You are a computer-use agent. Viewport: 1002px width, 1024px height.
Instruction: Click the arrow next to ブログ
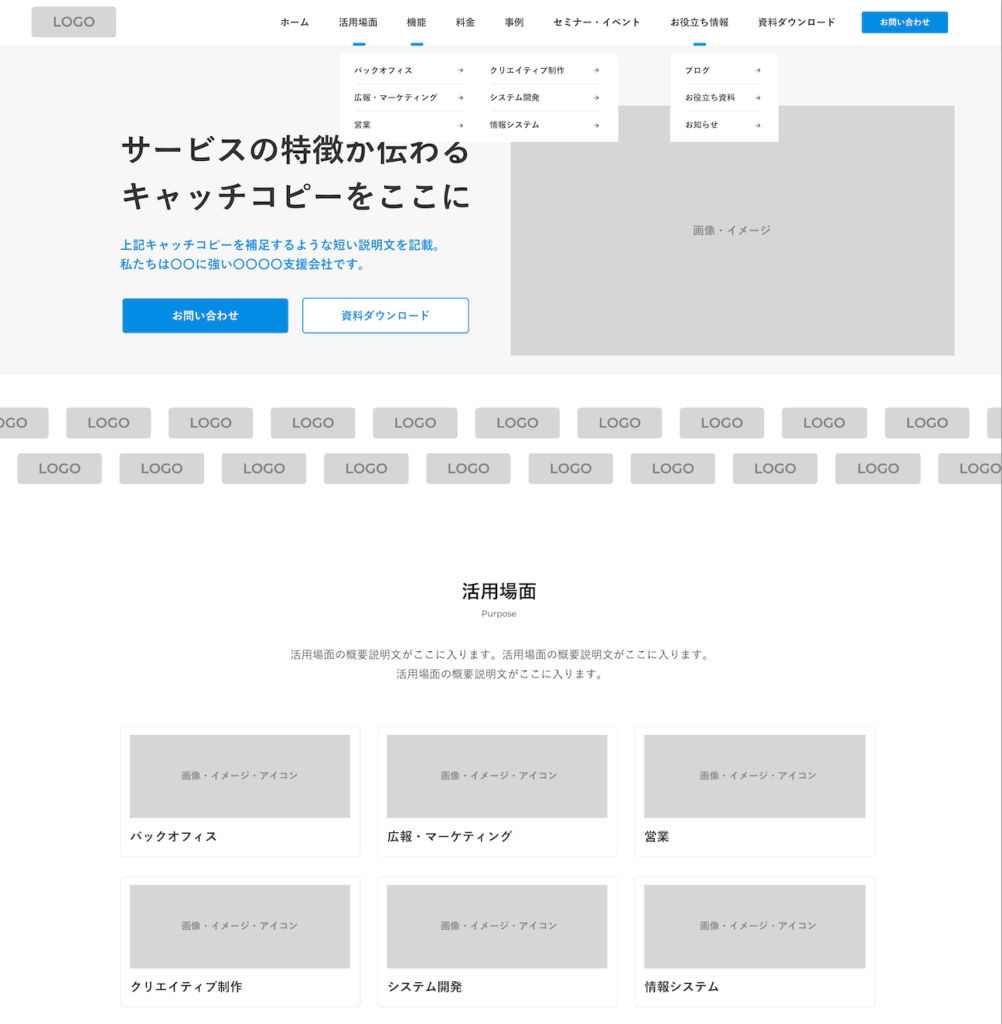click(758, 71)
